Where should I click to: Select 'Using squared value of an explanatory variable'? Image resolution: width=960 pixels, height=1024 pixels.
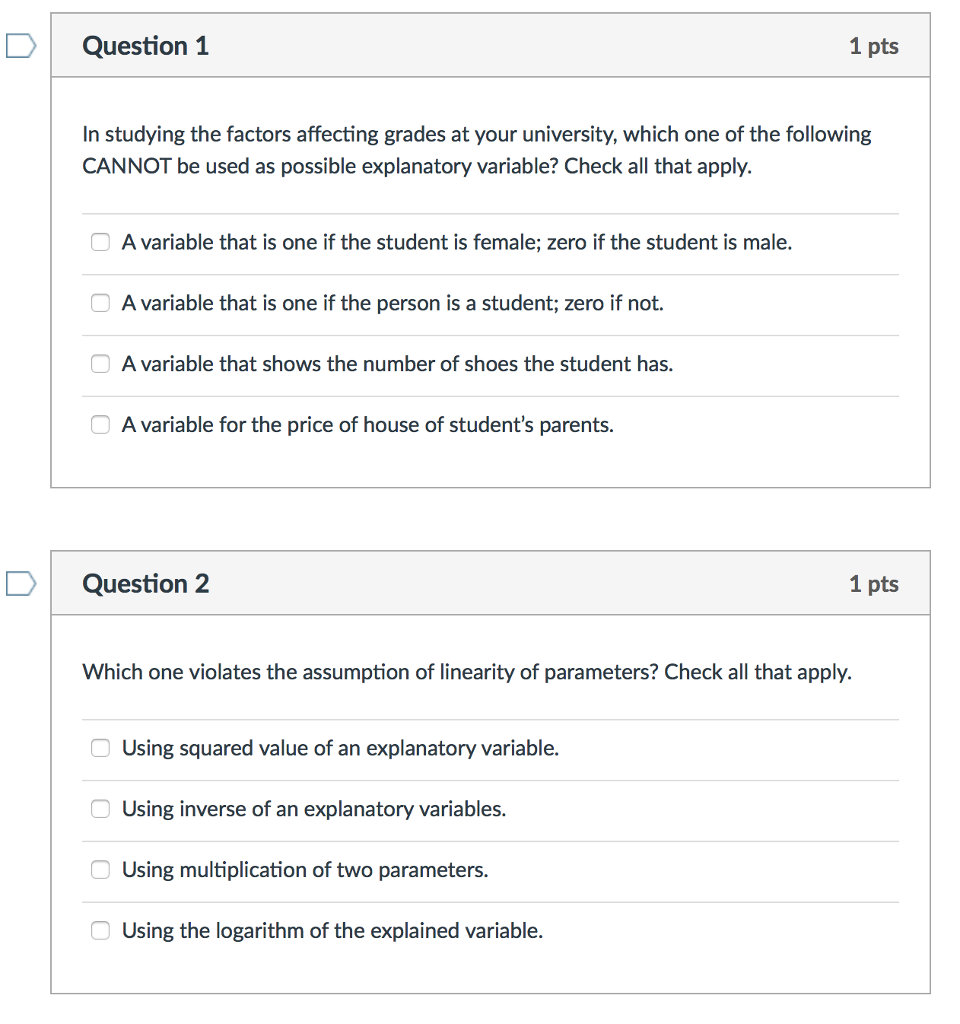(x=100, y=748)
